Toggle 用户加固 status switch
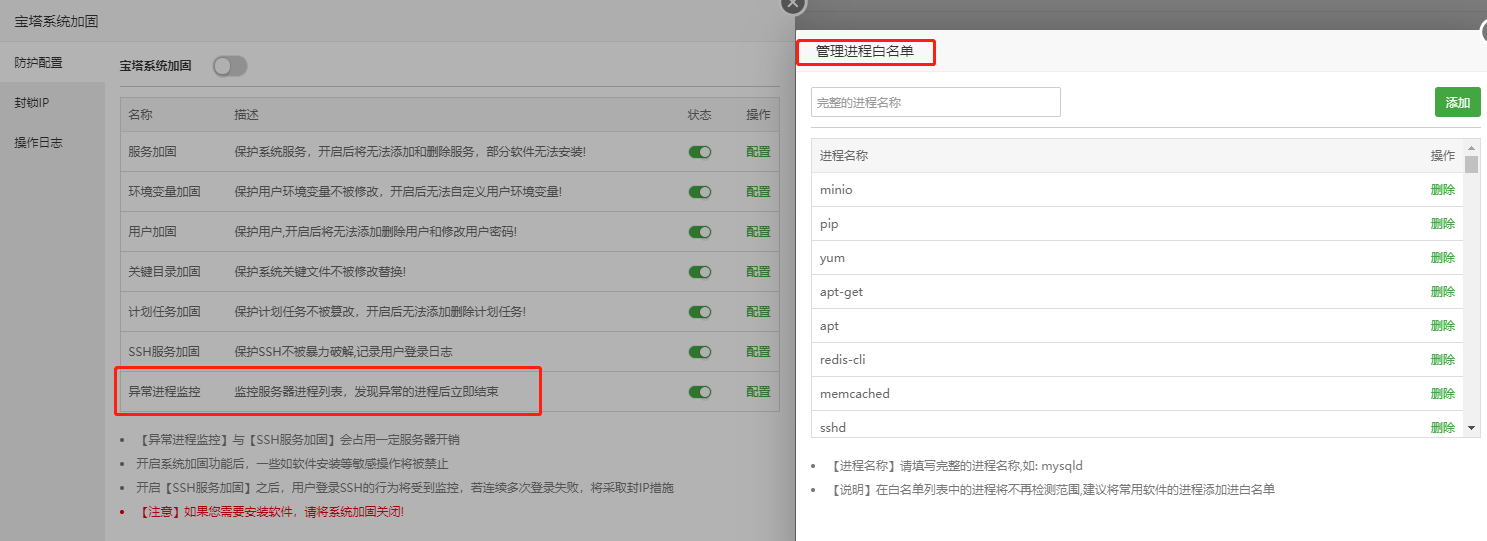The image size is (1487, 541). [700, 232]
